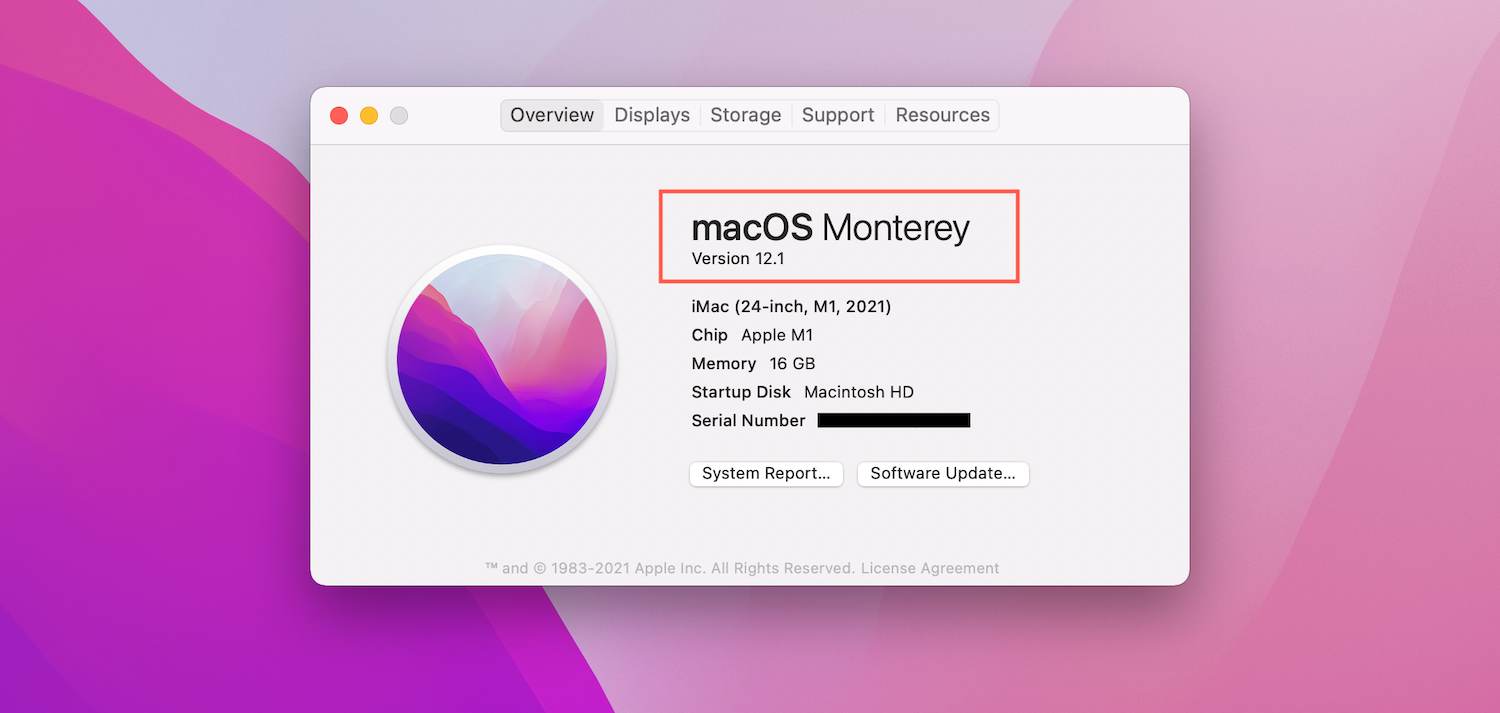The image size is (1500, 713).
Task: Click the 16 GB memory value
Action: 792,364
